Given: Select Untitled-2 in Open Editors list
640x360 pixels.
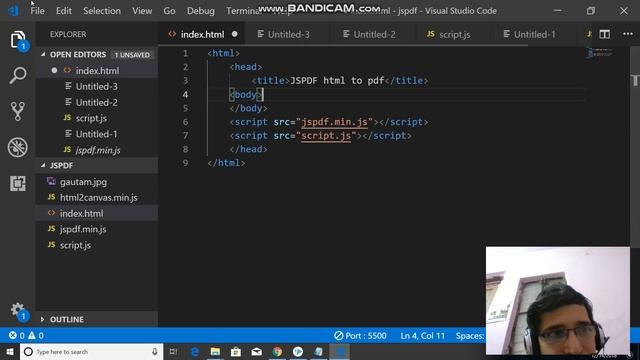Looking at the screenshot, I should pyautogui.click(x=97, y=102).
